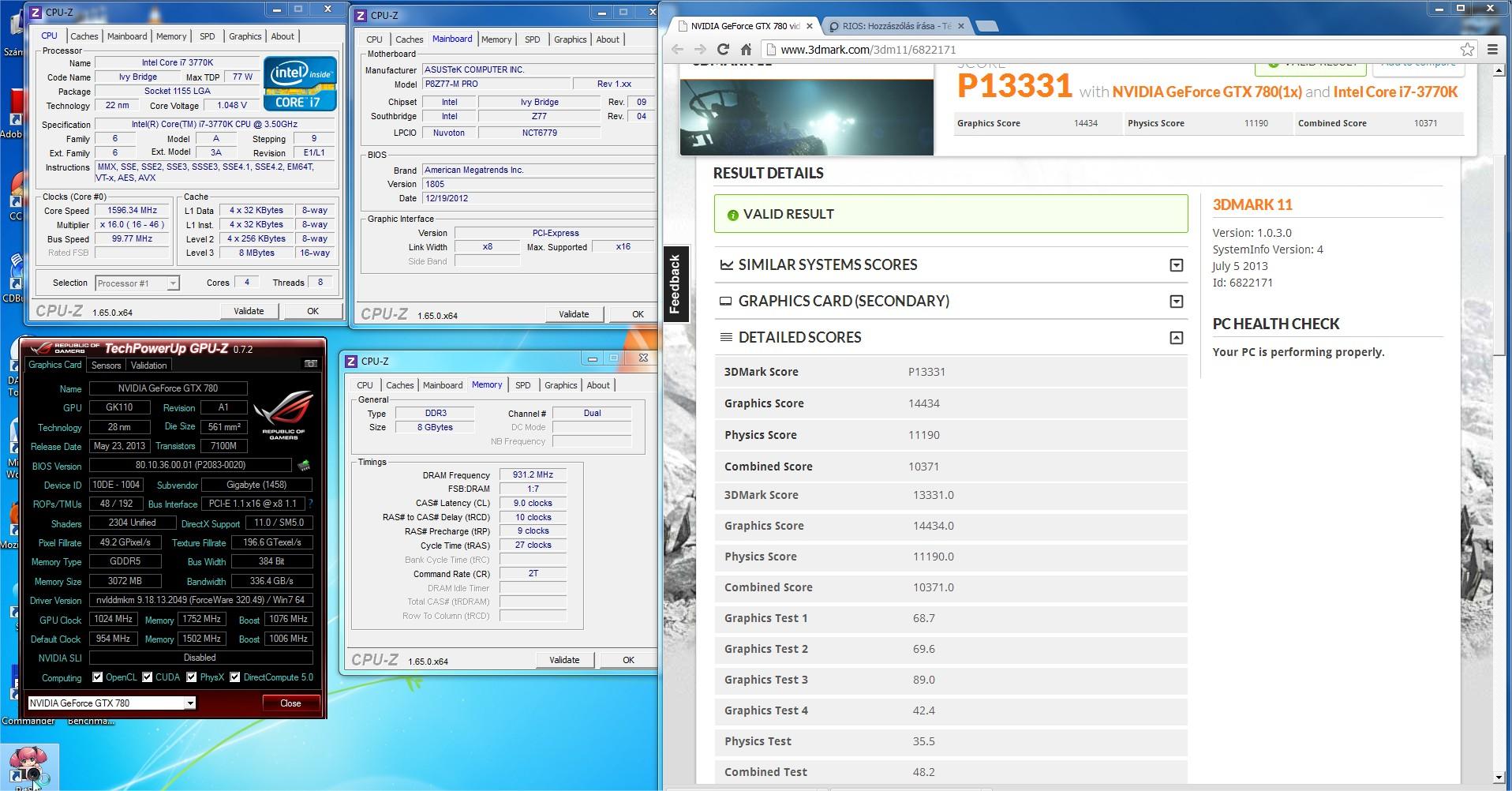
Task: Open the Validation tab in GPU-Z
Action: (148, 366)
